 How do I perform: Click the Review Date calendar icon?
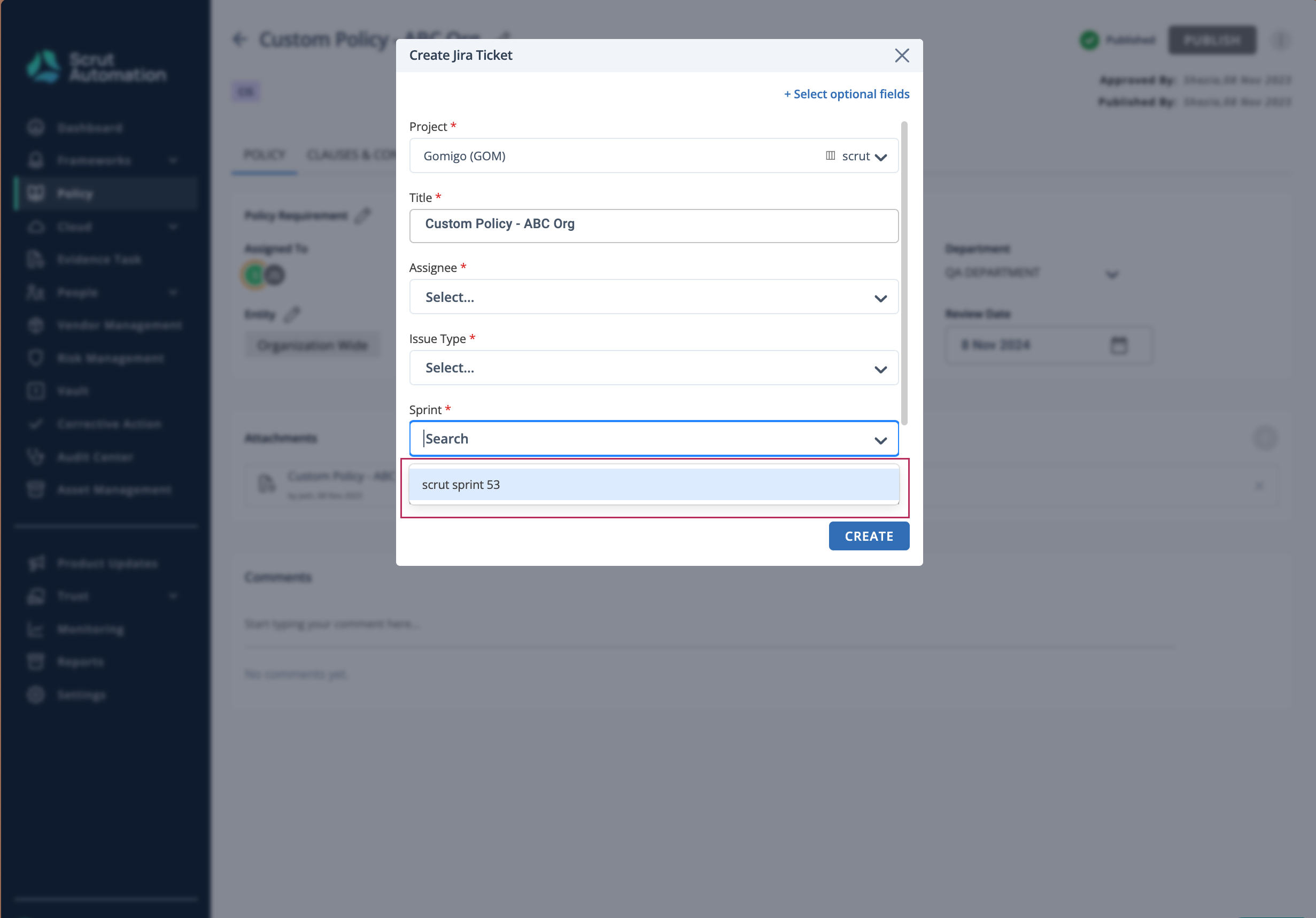[x=1118, y=345]
